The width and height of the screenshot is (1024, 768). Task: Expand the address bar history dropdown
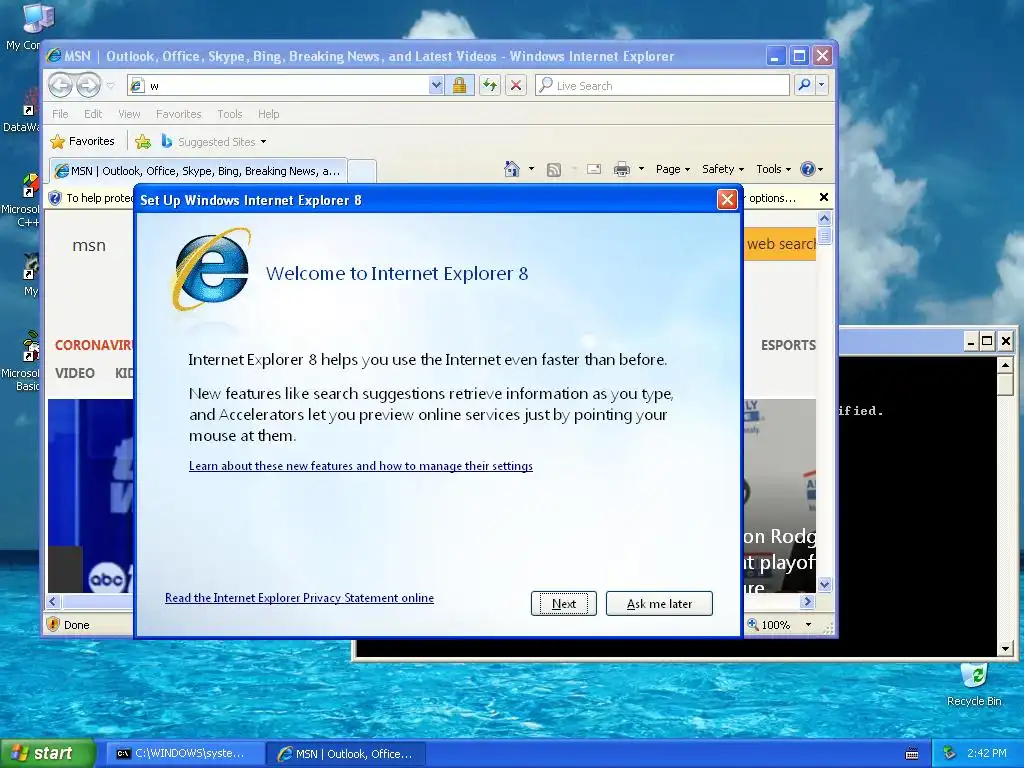tap(436, 86)
